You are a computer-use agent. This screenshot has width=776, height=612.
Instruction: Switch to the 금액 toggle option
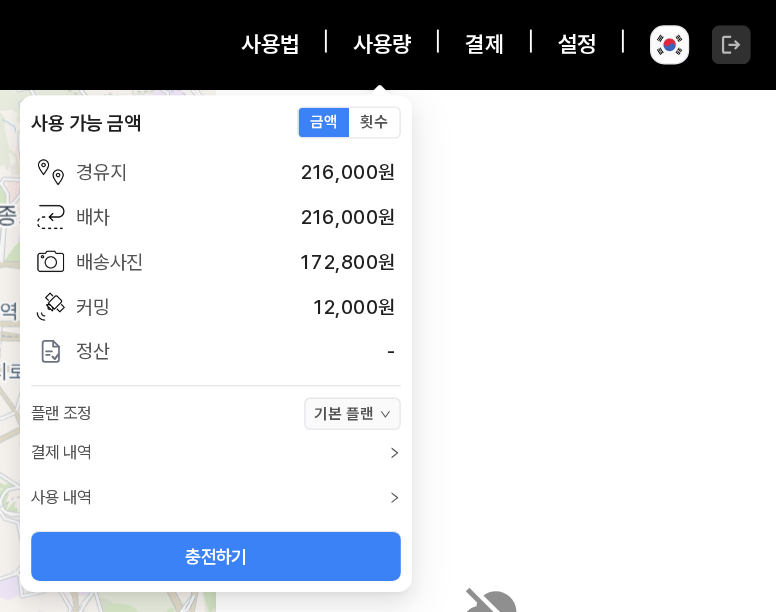coord(324,122)
